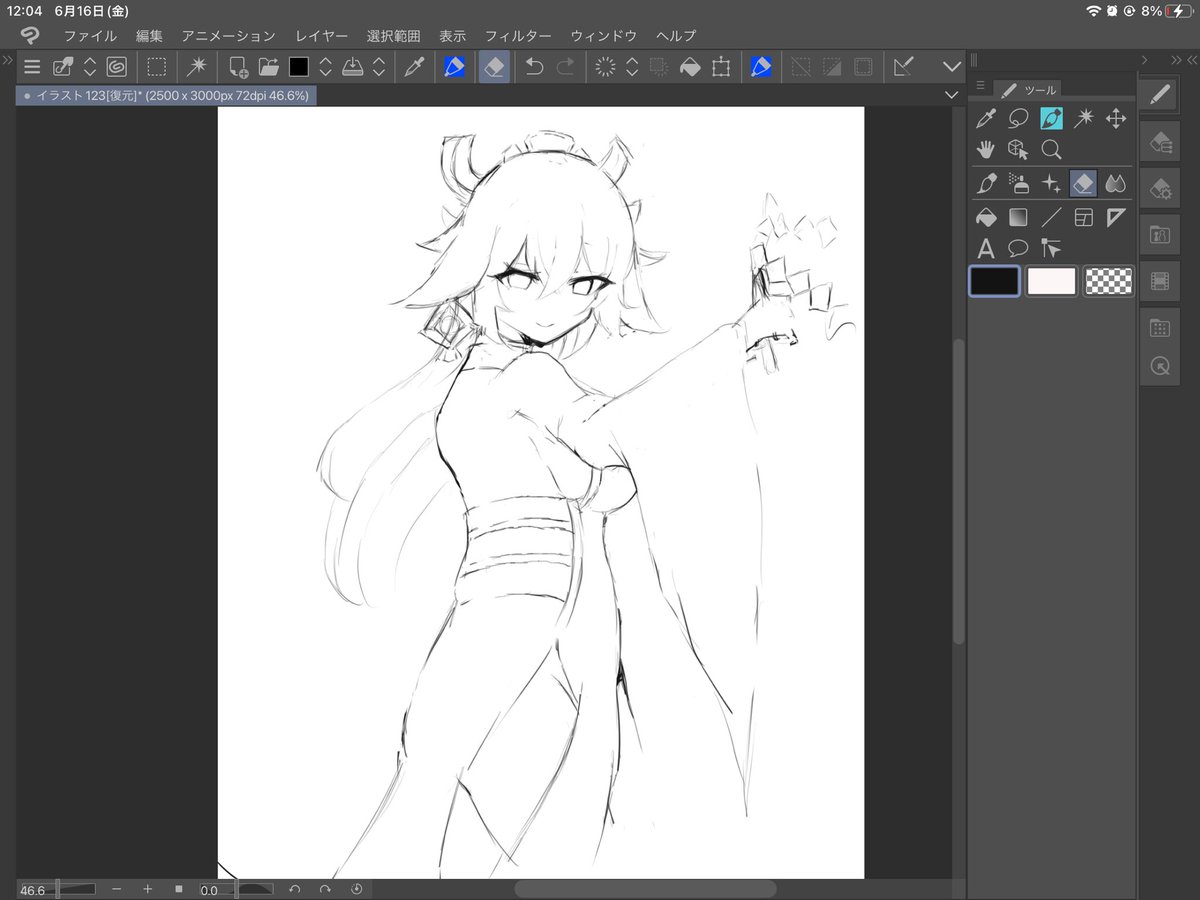Redo the last undone action
Screen dimensions: 1200x900
tap(565, 67)
